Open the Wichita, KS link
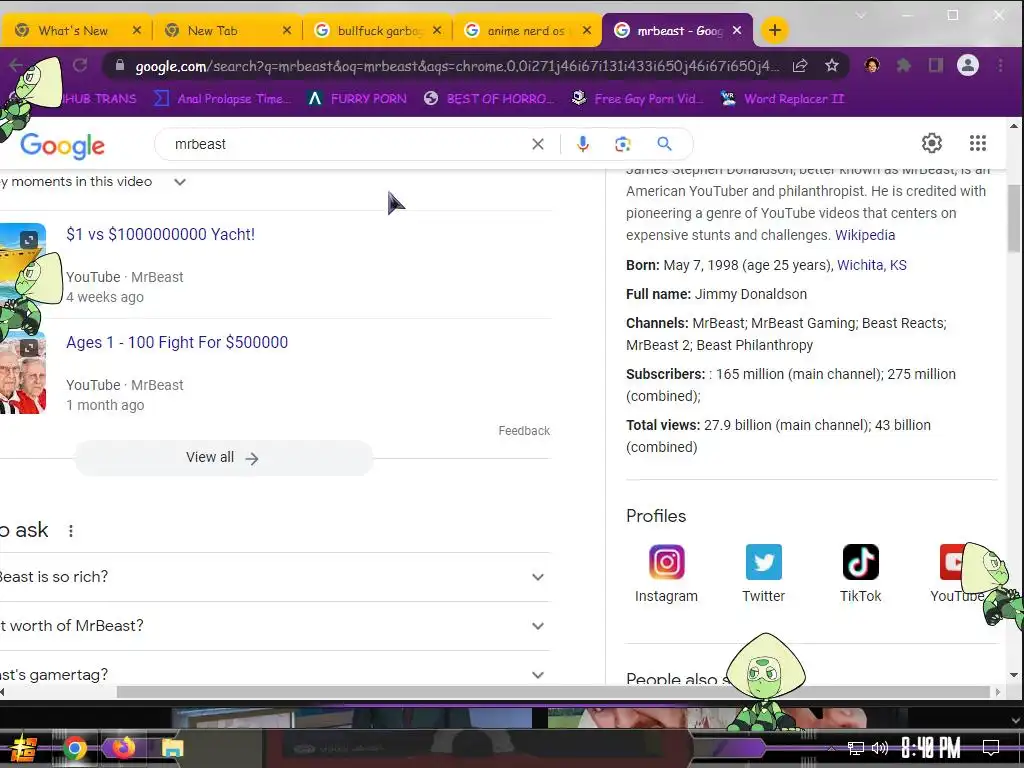Screen dimensions: 1024x768 click(872, 265)
